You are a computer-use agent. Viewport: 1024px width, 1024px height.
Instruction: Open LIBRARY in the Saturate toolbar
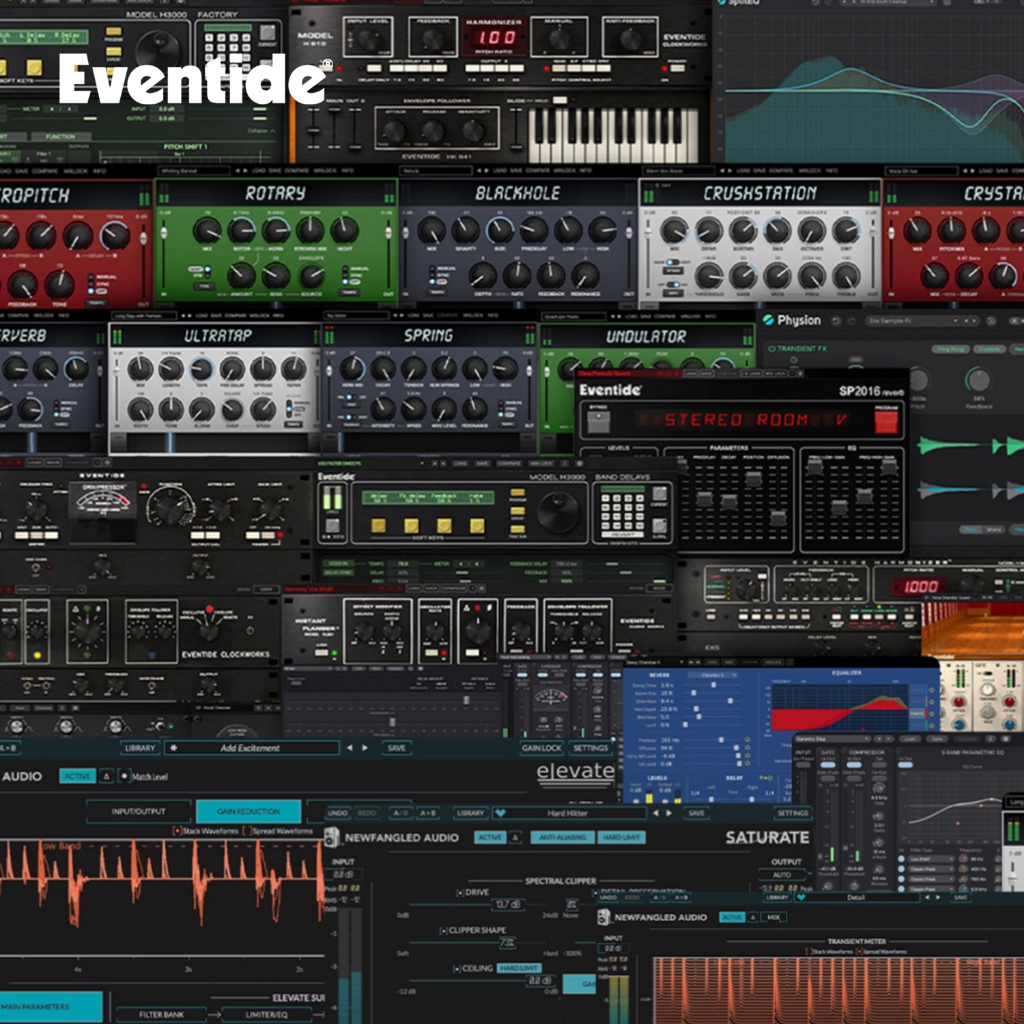pyautogui.click(x=470, y=813)
